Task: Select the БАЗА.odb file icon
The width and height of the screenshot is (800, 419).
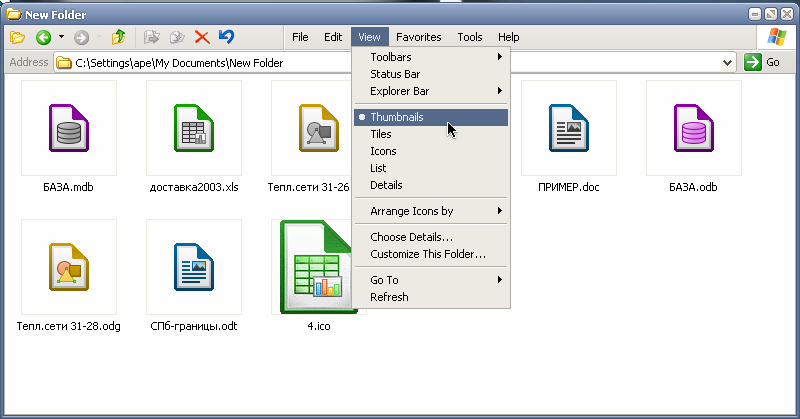Action: 693,130
